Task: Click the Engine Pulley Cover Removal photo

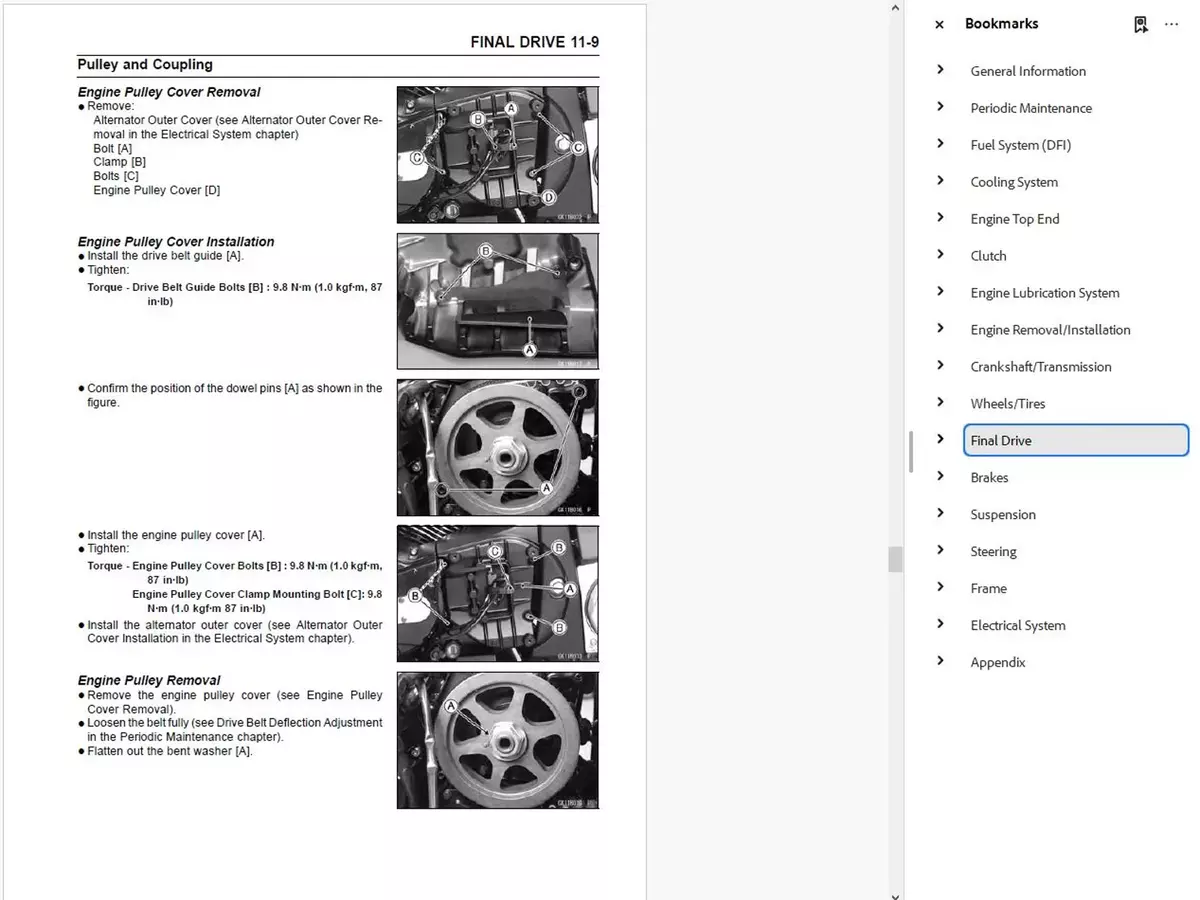Action: coord(497,155)
